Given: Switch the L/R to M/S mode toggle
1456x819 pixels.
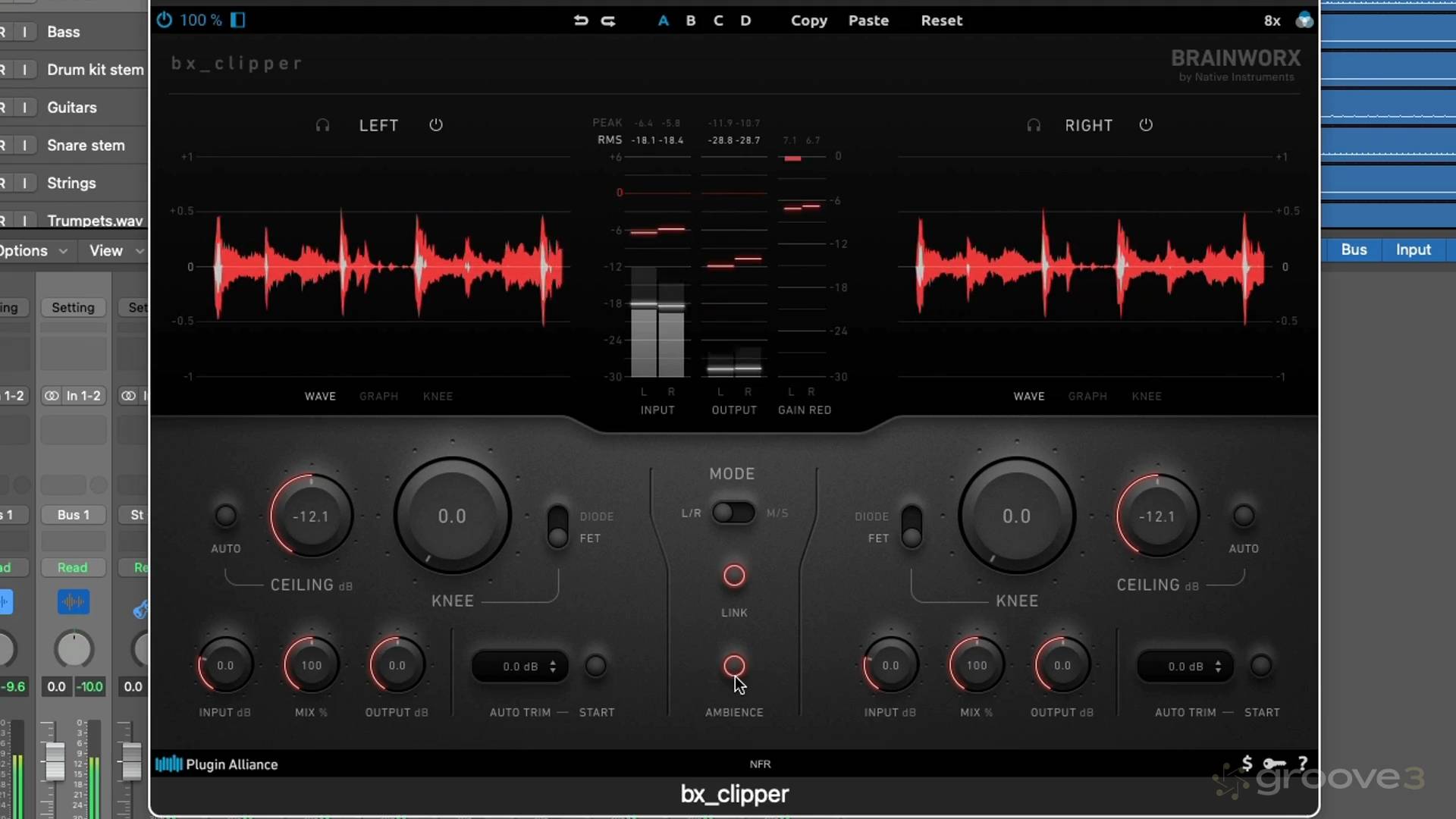Looking at the screenshot, I should pyautogui.click(x=733, y=513).
